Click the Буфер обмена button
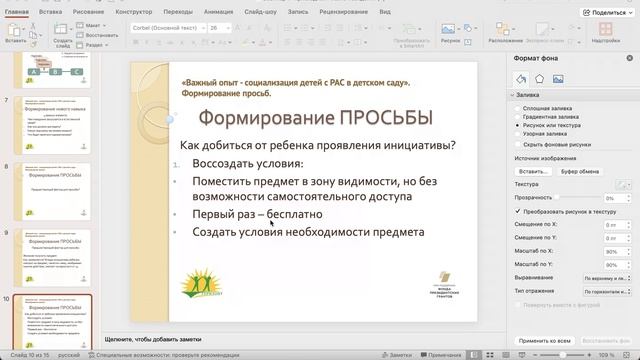Viewport: 640px width, 360px height. [580, 171]
